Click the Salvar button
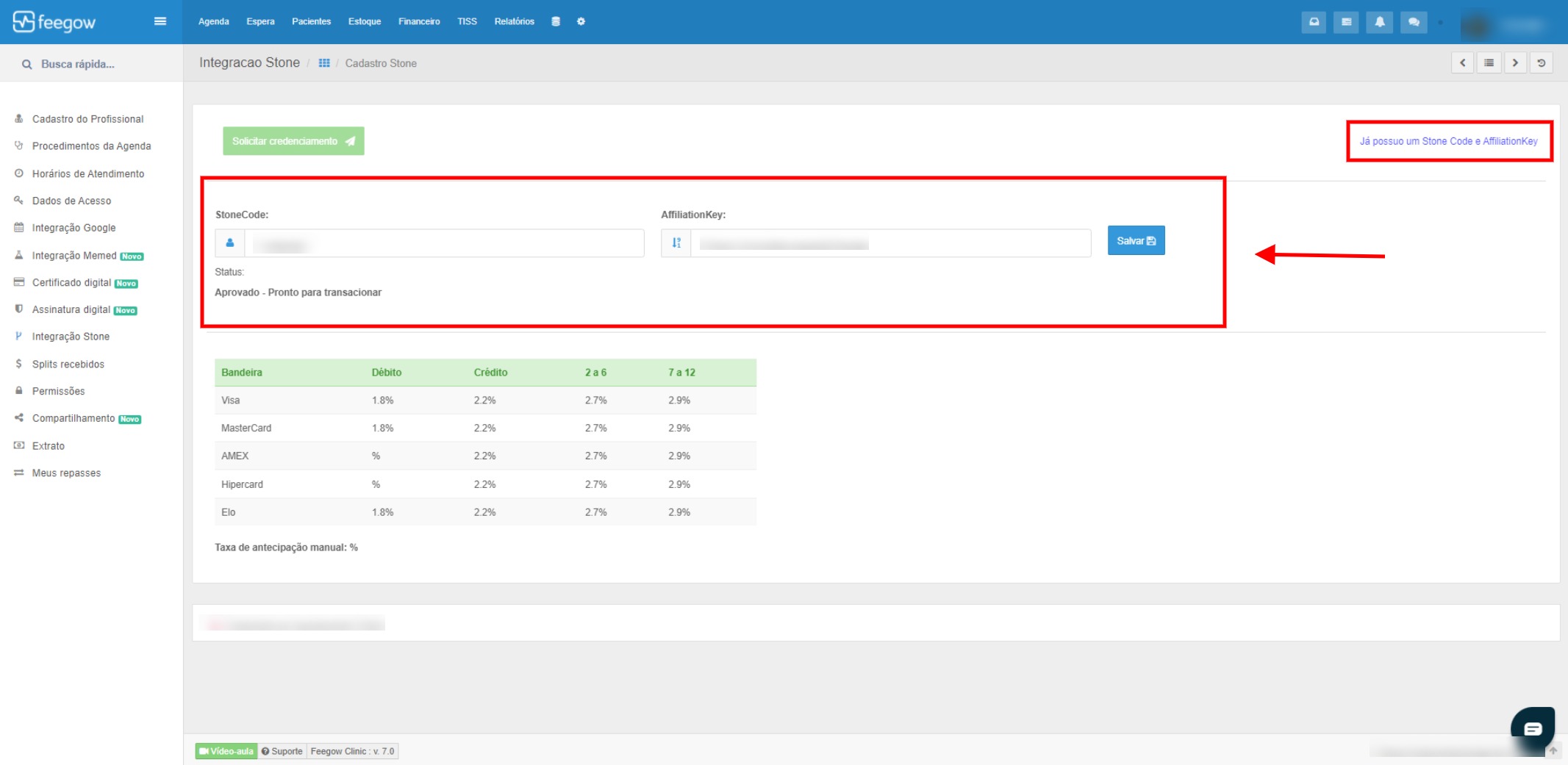 click(x=1136, y=240)
